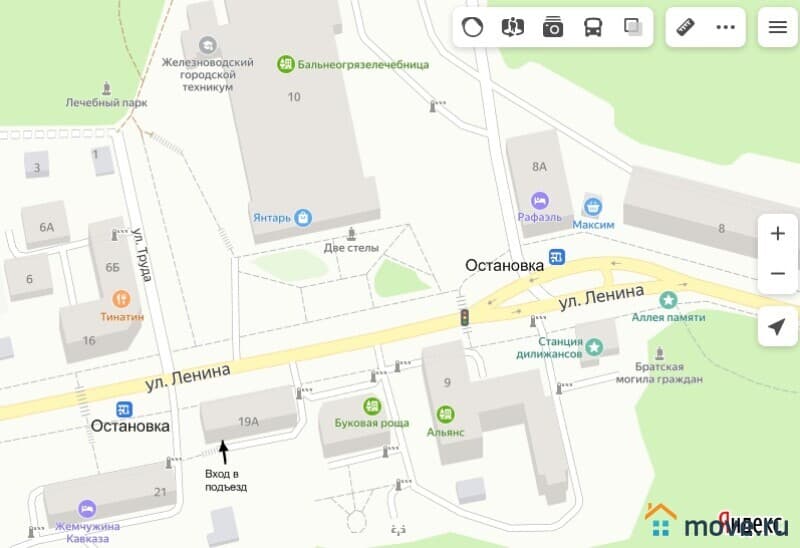The width and height of the screenshot is (800, 548).
Task: Select the Рафаэль hotel icon
Action: [539, 201]
